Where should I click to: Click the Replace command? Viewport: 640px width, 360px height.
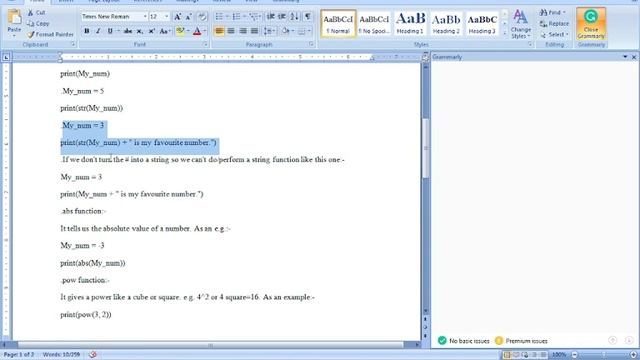(554, 24)
